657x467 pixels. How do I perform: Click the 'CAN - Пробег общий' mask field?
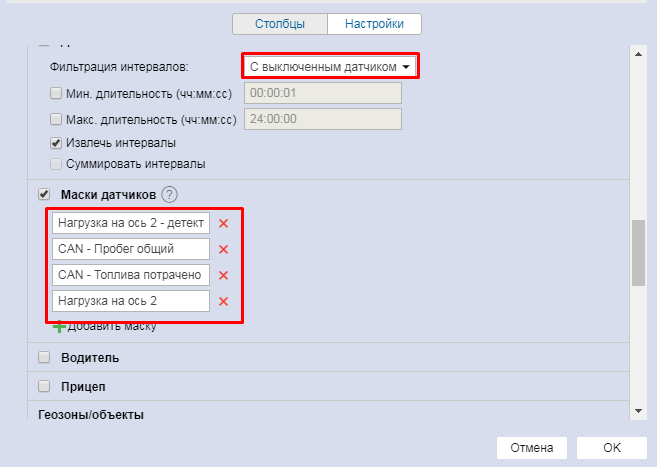tap(131, 249)
